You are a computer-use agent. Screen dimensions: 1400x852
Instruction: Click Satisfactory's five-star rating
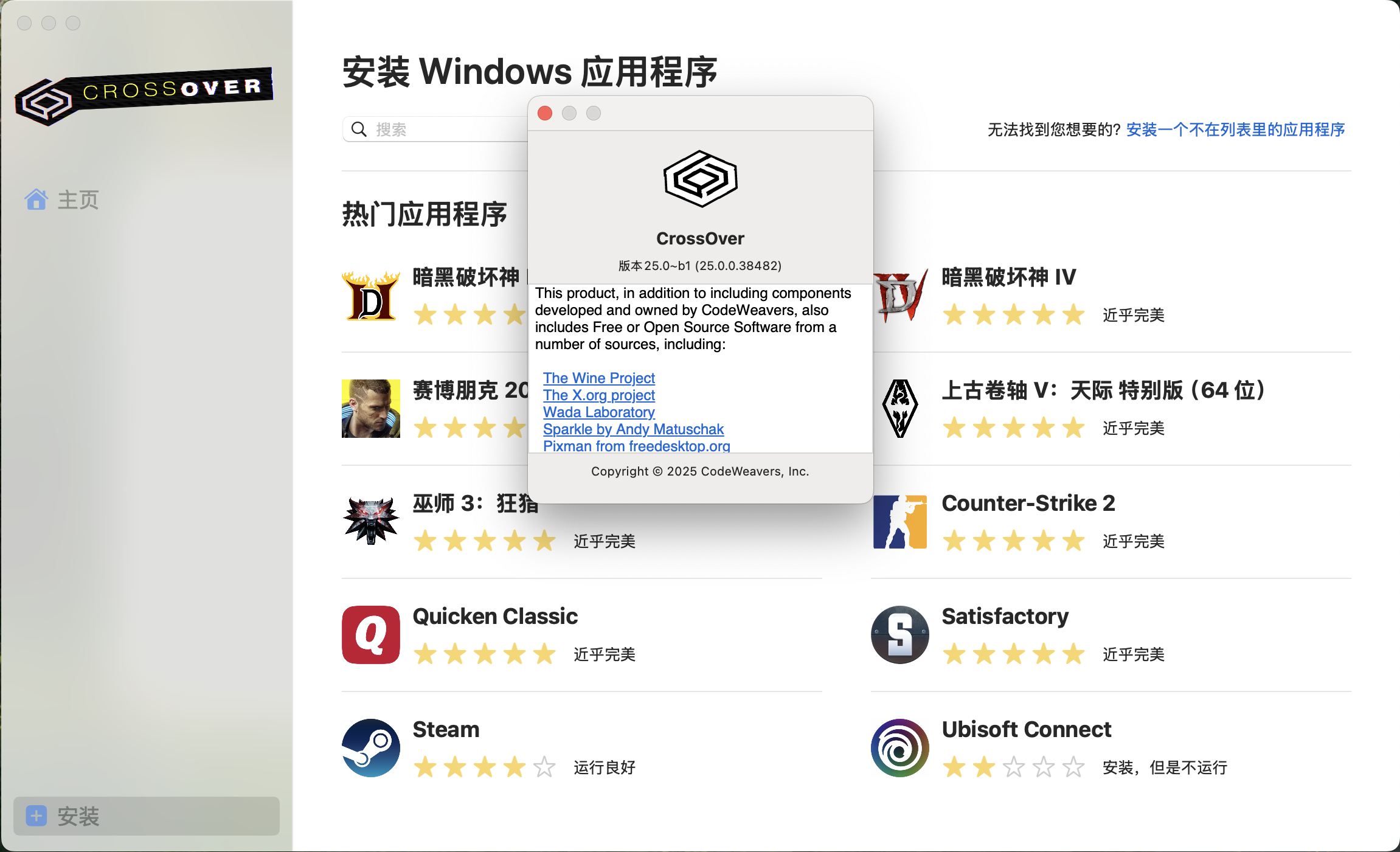(x=1013, y=654)
